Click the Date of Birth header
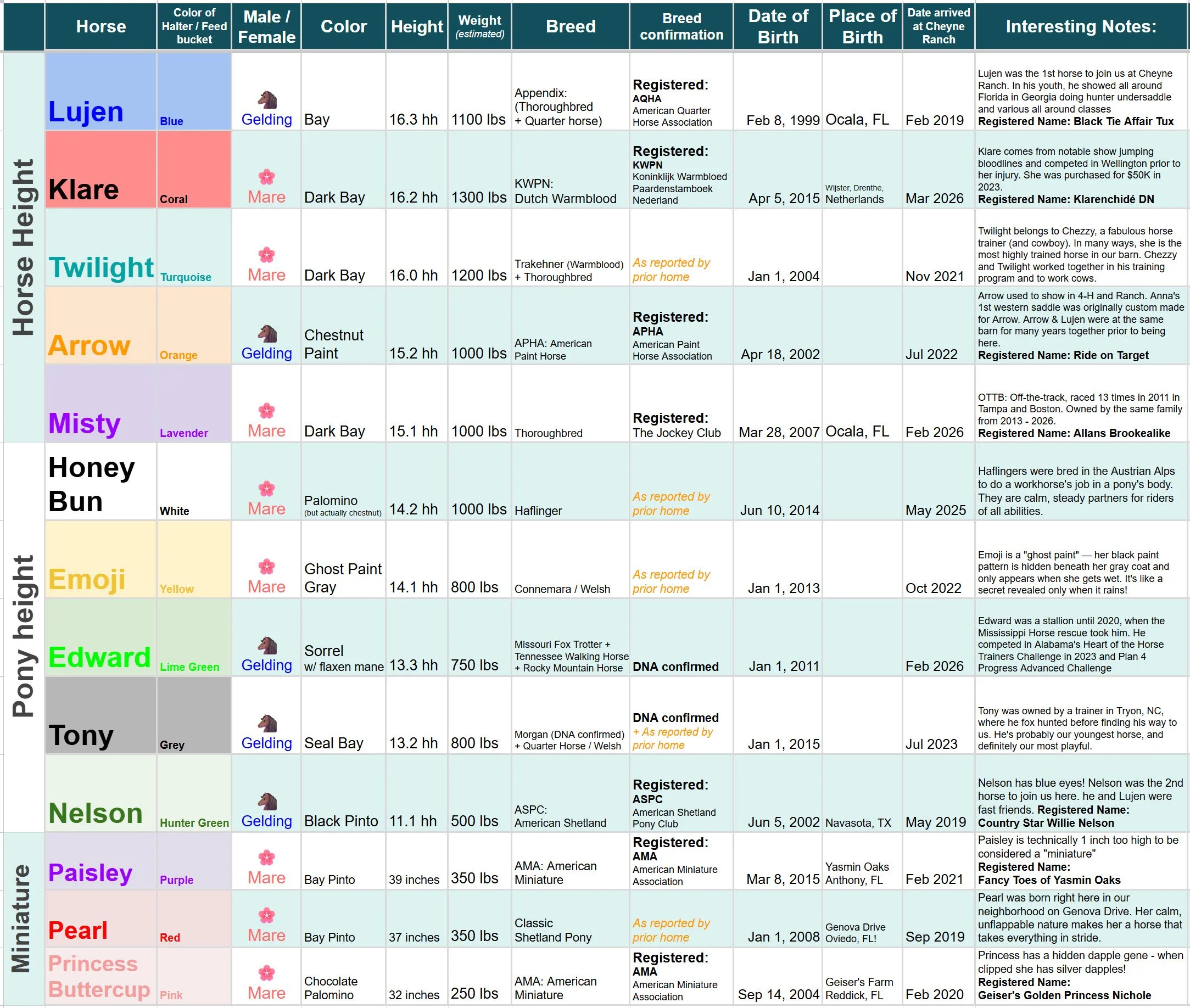1190x1008 pixels. 778,26
